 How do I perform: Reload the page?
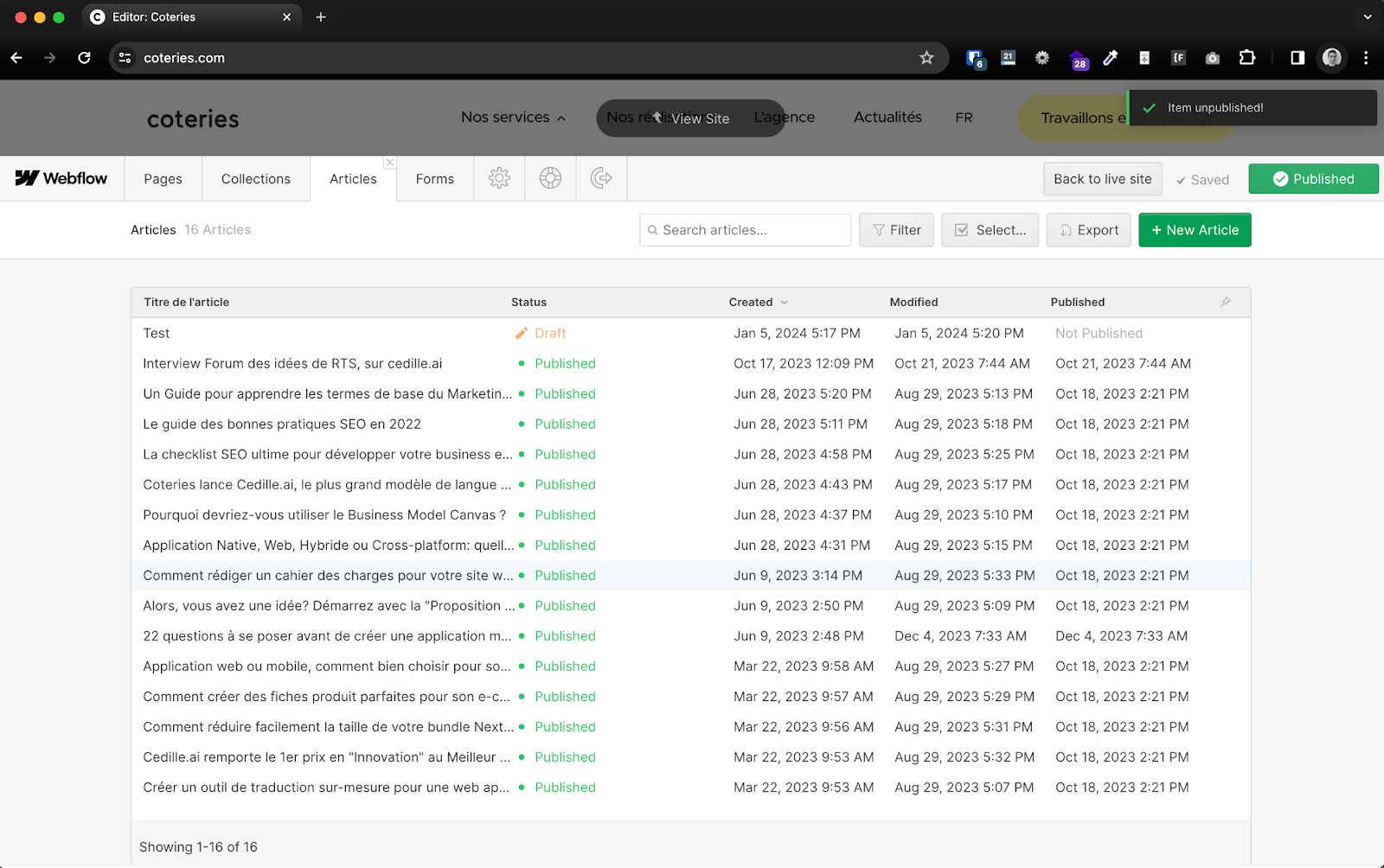84,58
